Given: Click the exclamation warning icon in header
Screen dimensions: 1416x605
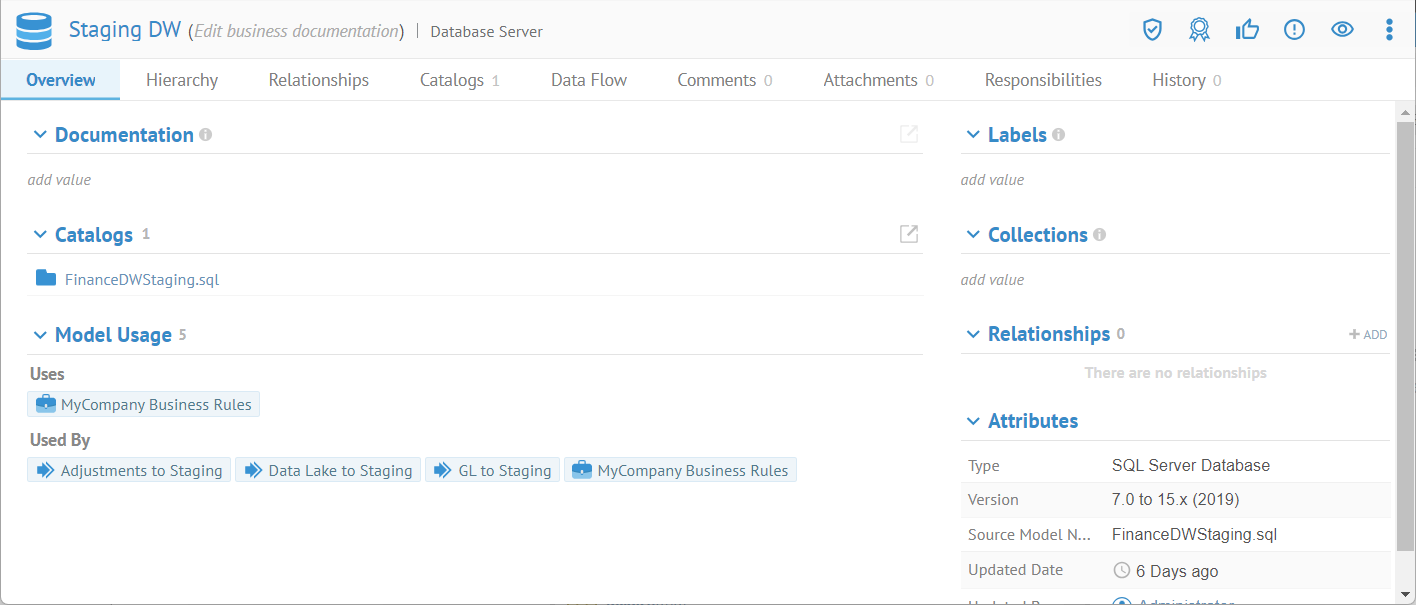Looking at the screenshot, I should click(1294, 30).
